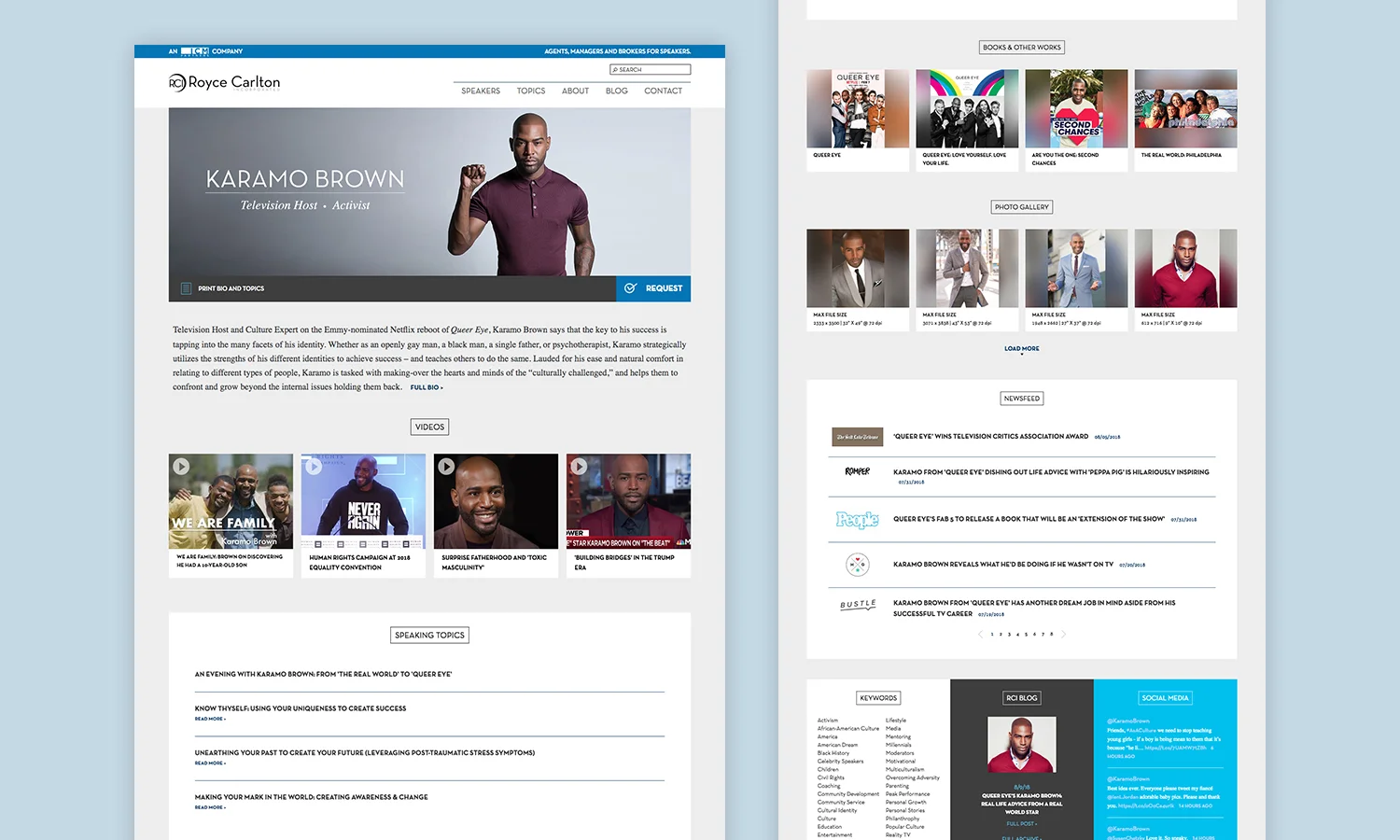Click the 'Black History' keyword

coord(833,753)
